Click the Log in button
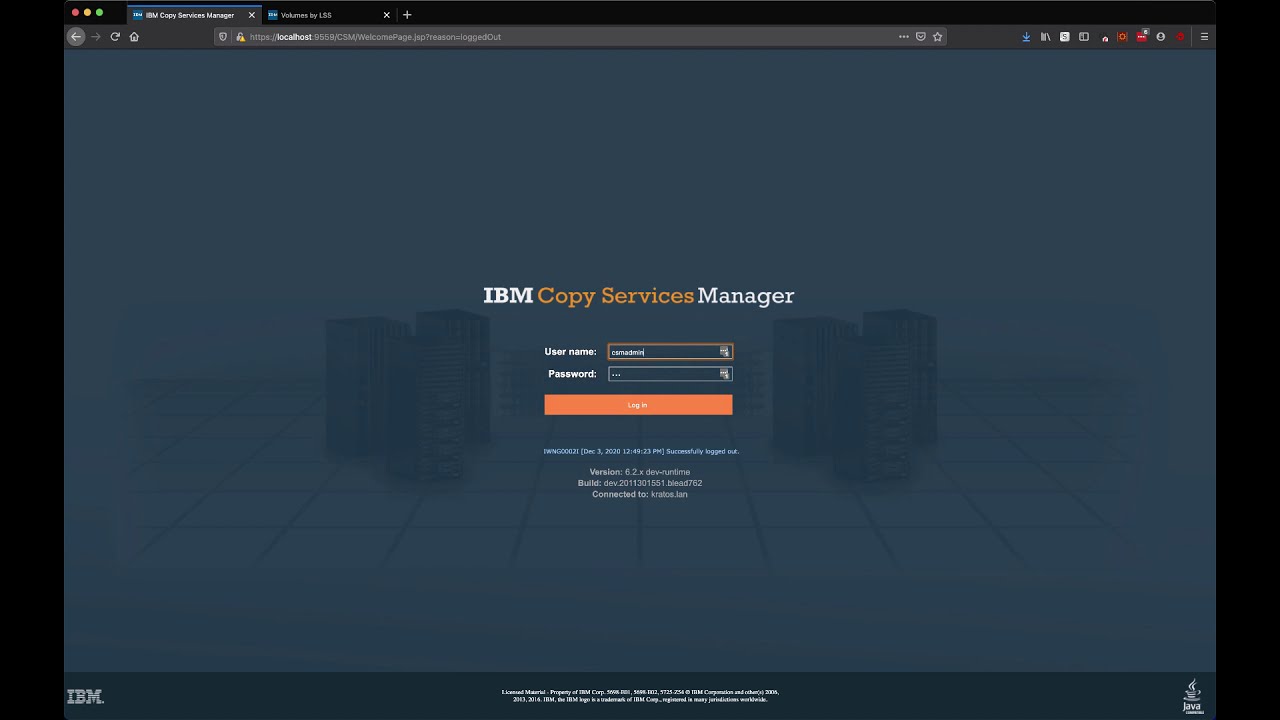 638,405
